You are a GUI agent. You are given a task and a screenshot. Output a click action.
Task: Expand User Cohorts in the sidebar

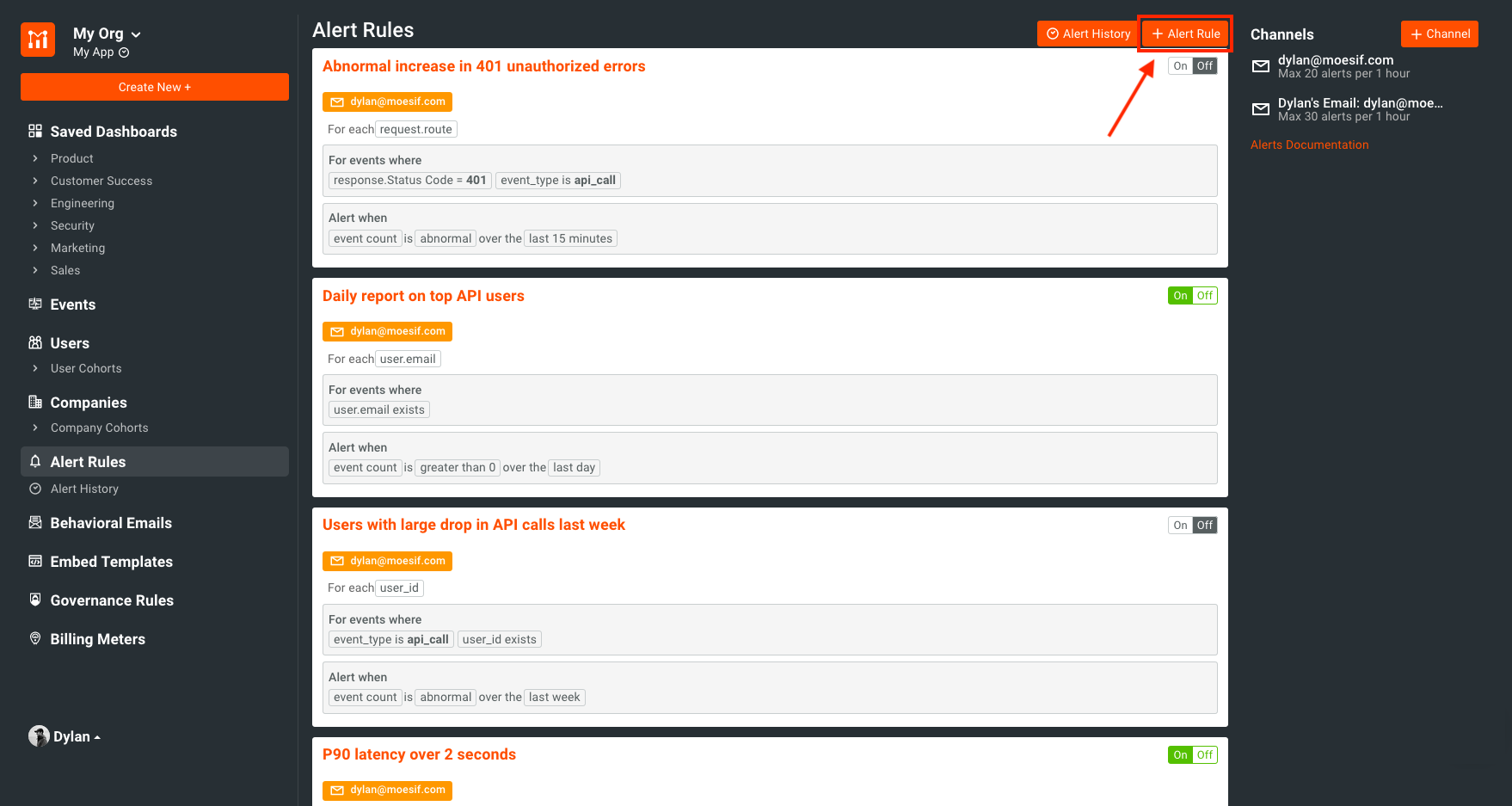(35, 368)
